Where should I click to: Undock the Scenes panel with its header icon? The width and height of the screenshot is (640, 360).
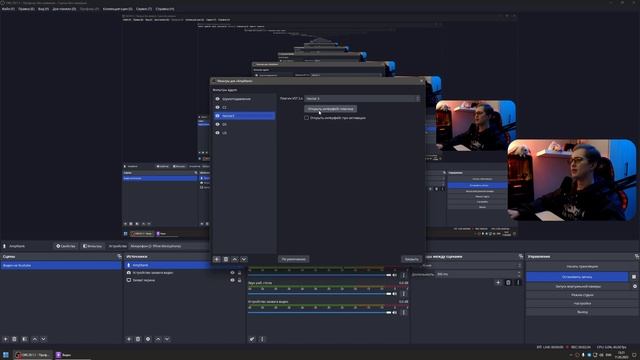(x=119, y=256)
